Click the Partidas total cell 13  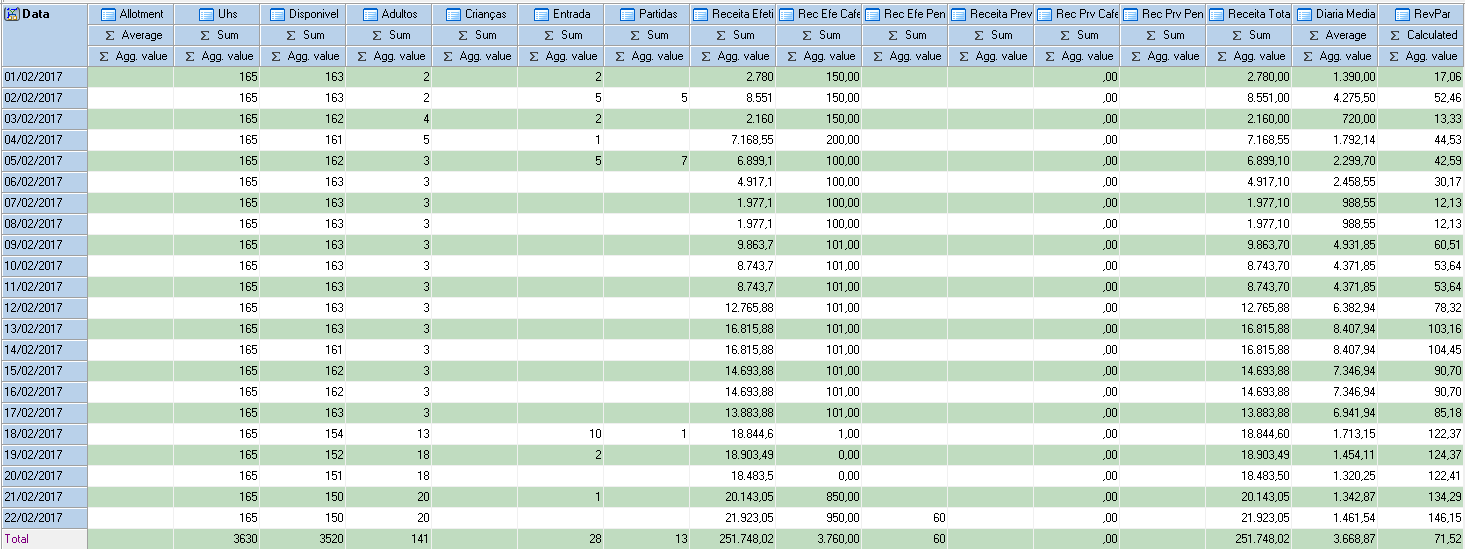click(647, 539)
